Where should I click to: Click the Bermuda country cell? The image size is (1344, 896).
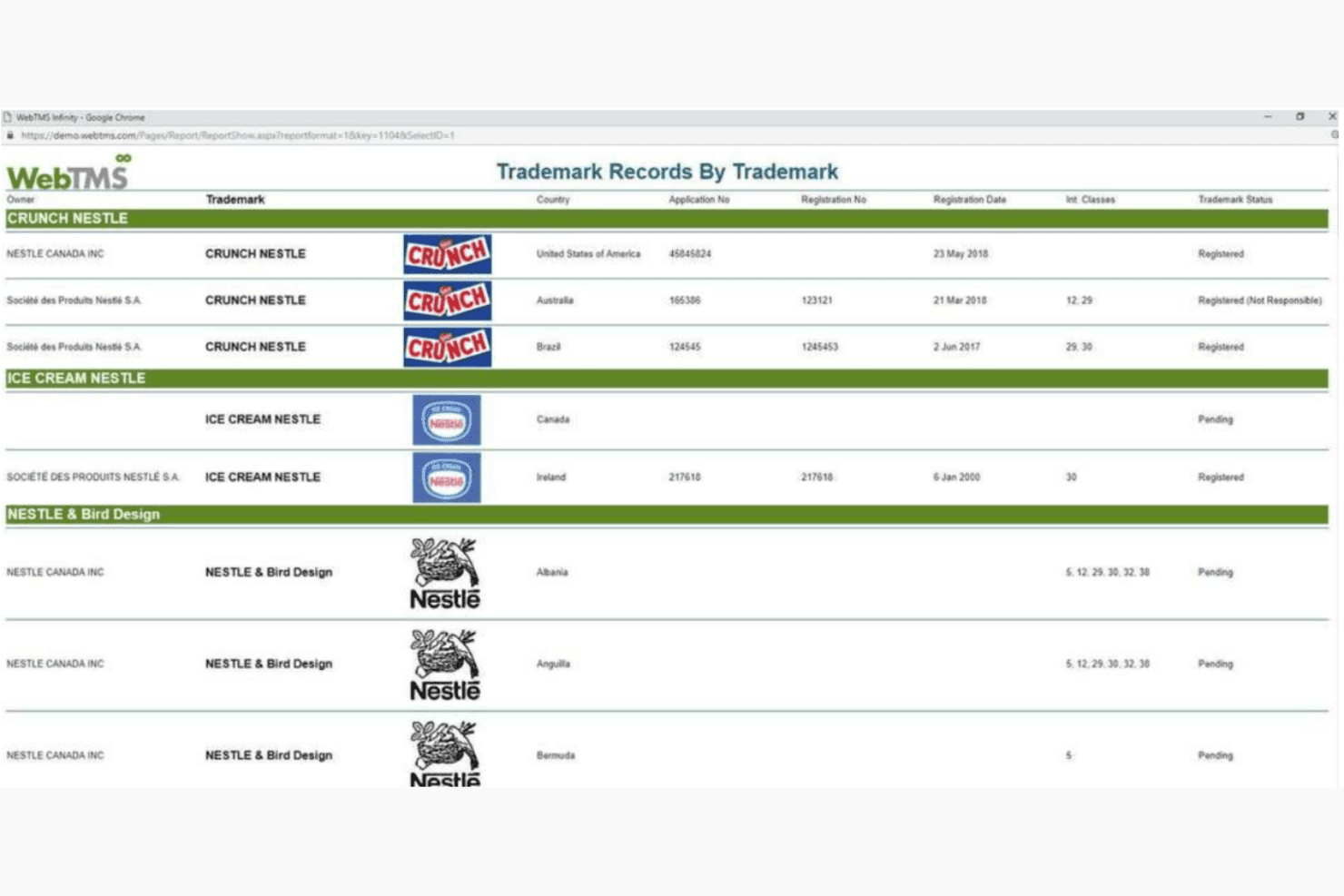[556, 755]
